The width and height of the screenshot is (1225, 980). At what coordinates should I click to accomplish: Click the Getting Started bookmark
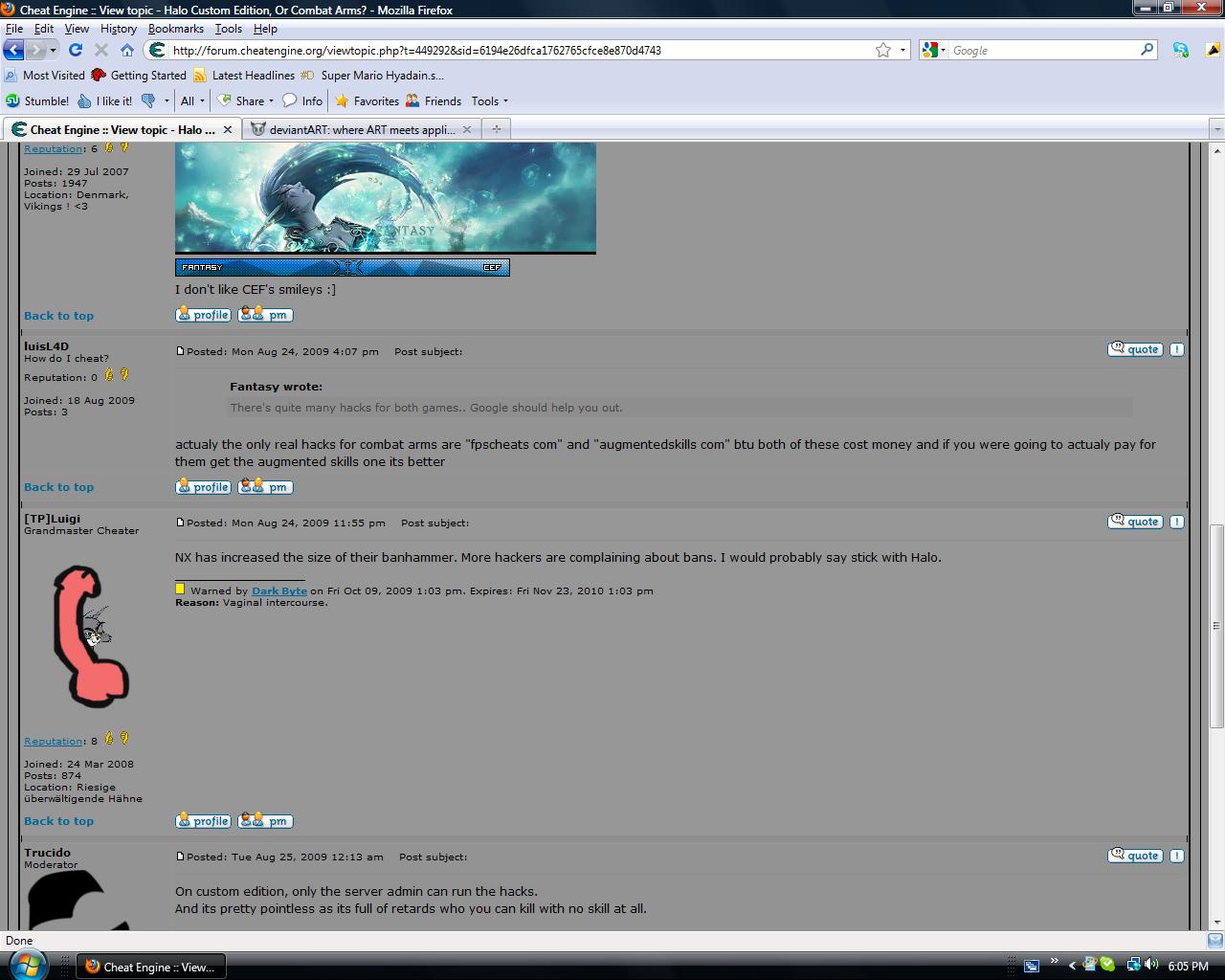139,76
